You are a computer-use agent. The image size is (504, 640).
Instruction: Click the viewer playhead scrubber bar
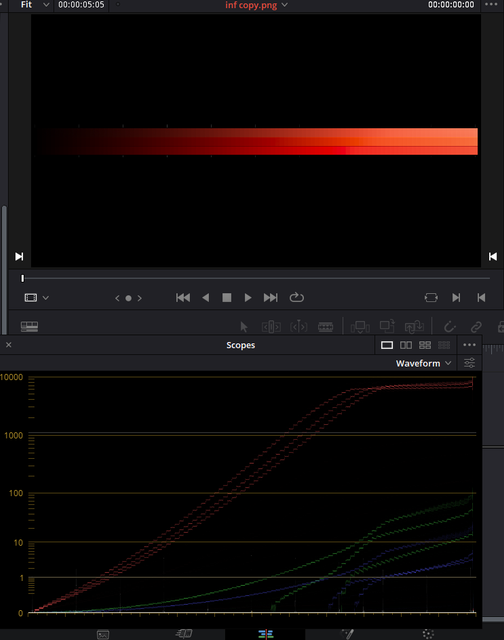click(256, 278)
